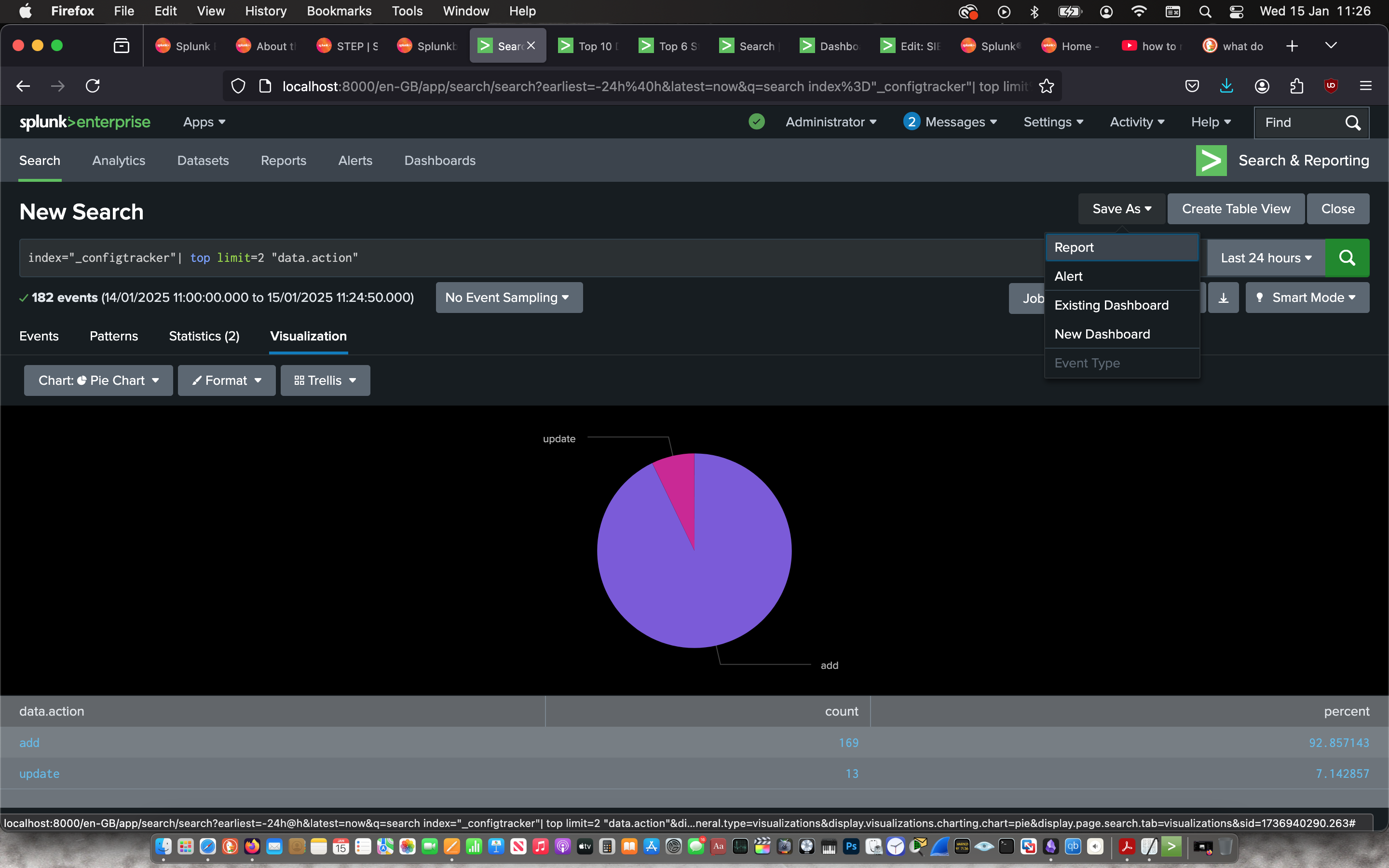Switch to the Statistics (2) tab
Viewport: 1389px width, 868px height.
click(x=204, y=336)
